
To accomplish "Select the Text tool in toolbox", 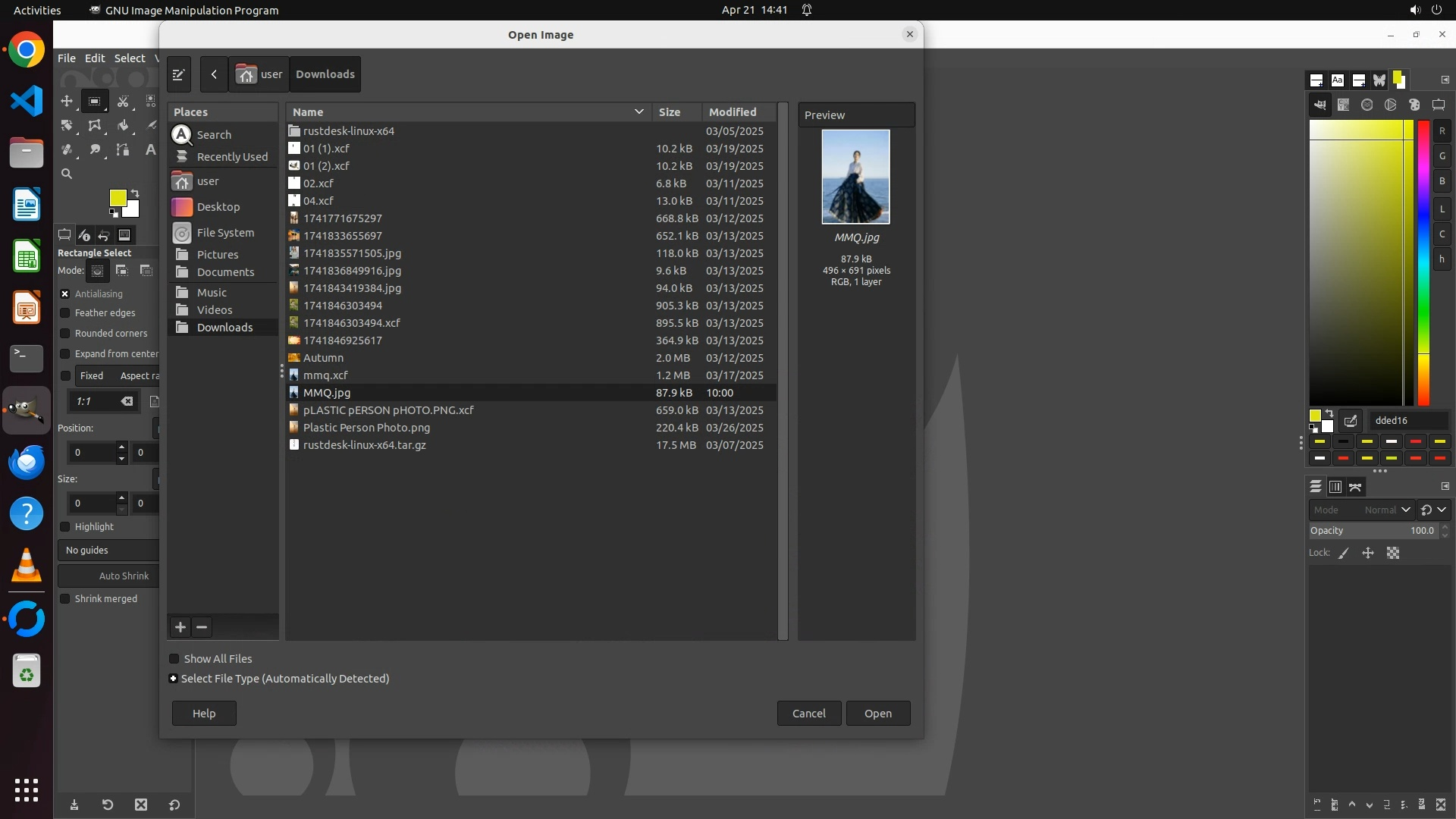I will (150, 150).
